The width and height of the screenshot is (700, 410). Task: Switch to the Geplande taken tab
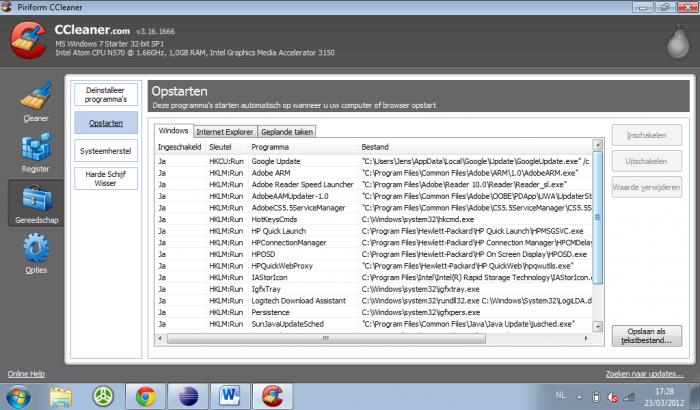[287, 131]
